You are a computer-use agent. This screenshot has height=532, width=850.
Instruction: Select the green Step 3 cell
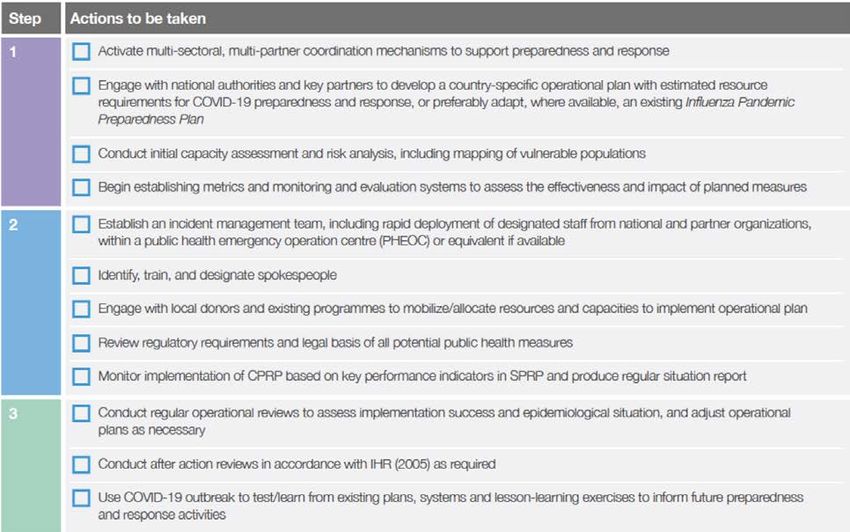[x=31, y=465]
